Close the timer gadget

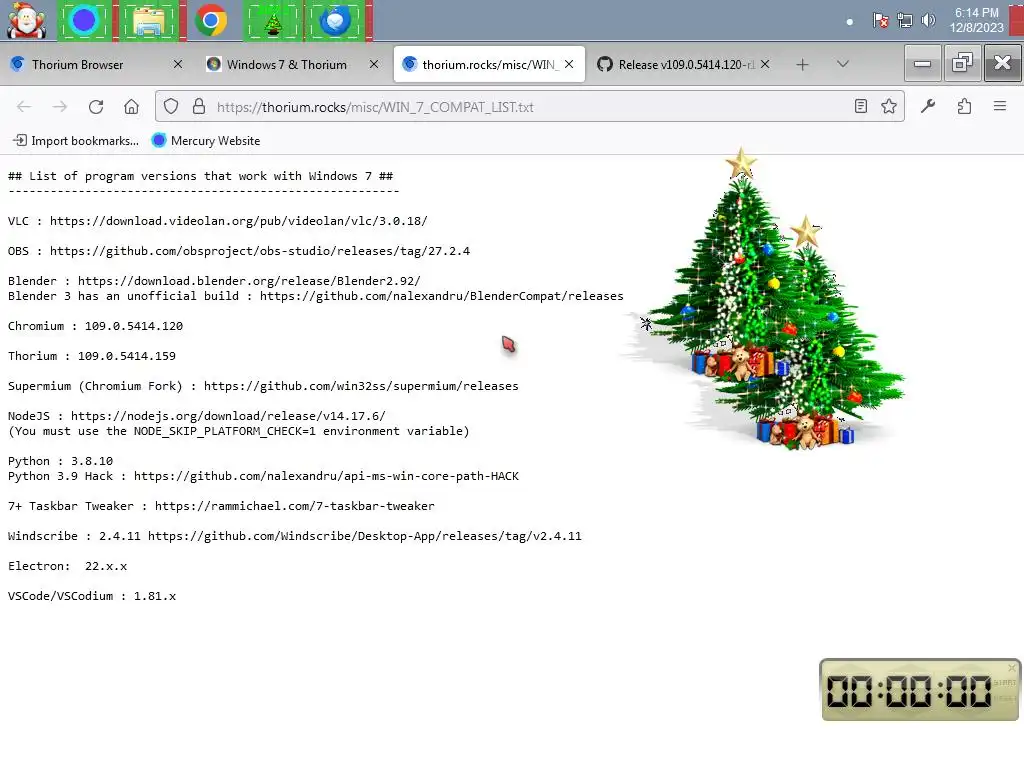(1012, 667)
